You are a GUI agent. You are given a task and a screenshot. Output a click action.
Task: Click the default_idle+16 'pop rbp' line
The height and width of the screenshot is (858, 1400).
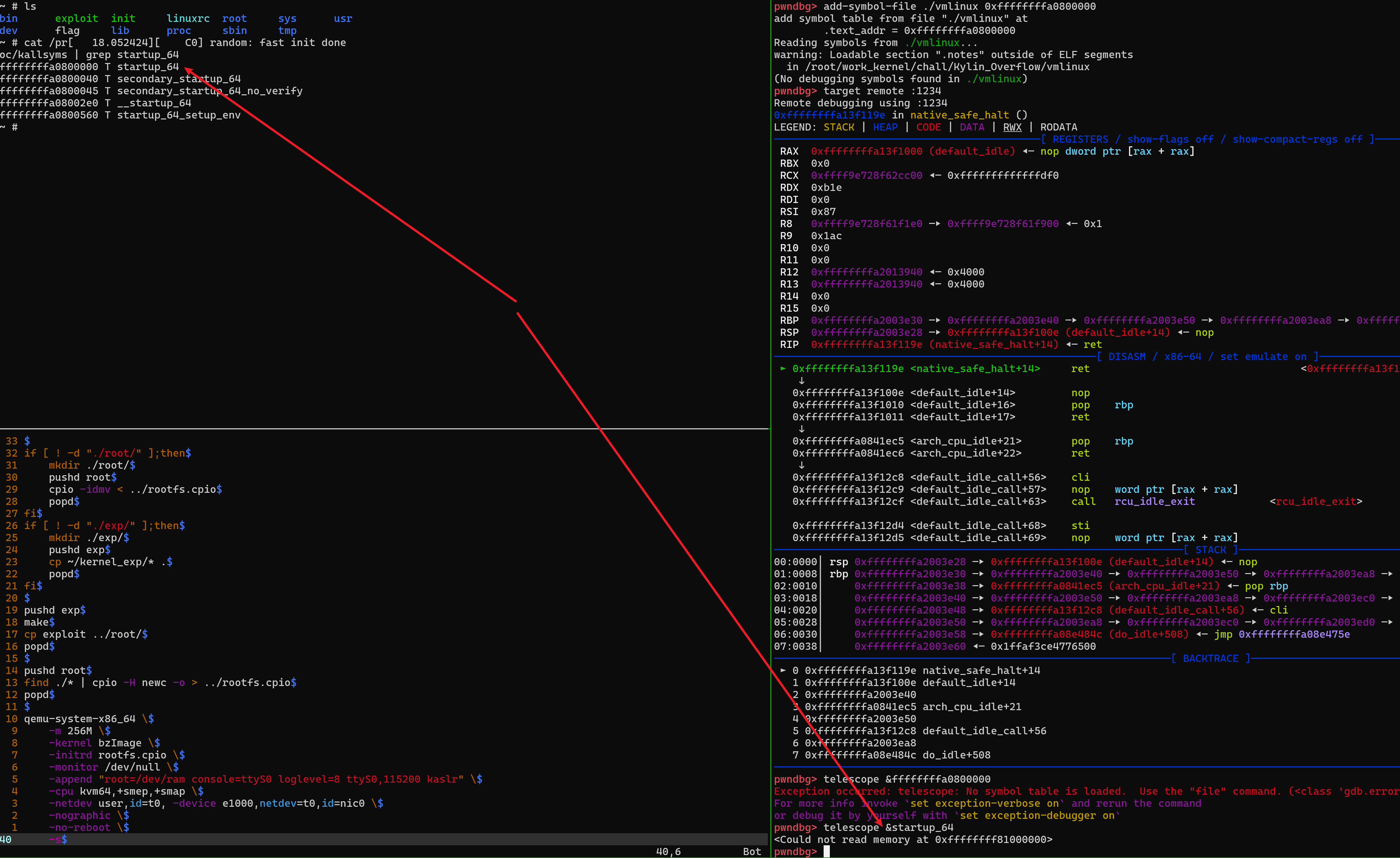pyautogui.click(x=963, y=405)
